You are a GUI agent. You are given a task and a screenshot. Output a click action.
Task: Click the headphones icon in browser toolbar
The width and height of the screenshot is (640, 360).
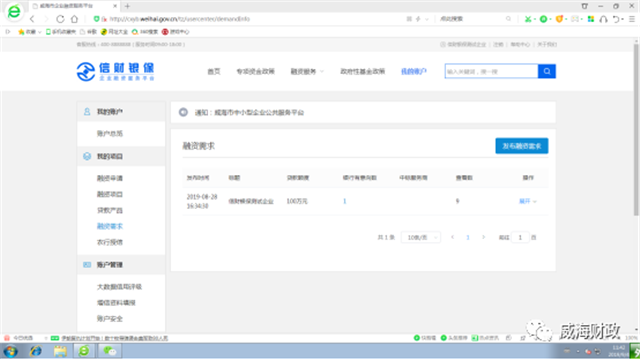click(603, 19)
